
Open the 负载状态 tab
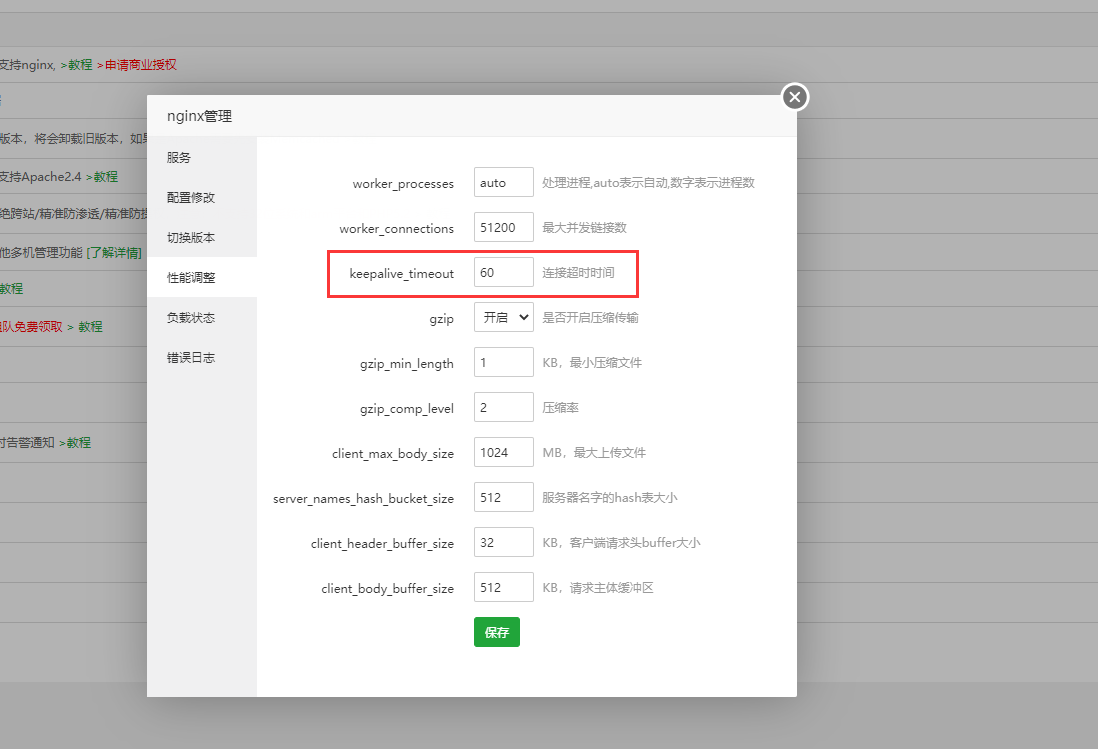(202, 317)
